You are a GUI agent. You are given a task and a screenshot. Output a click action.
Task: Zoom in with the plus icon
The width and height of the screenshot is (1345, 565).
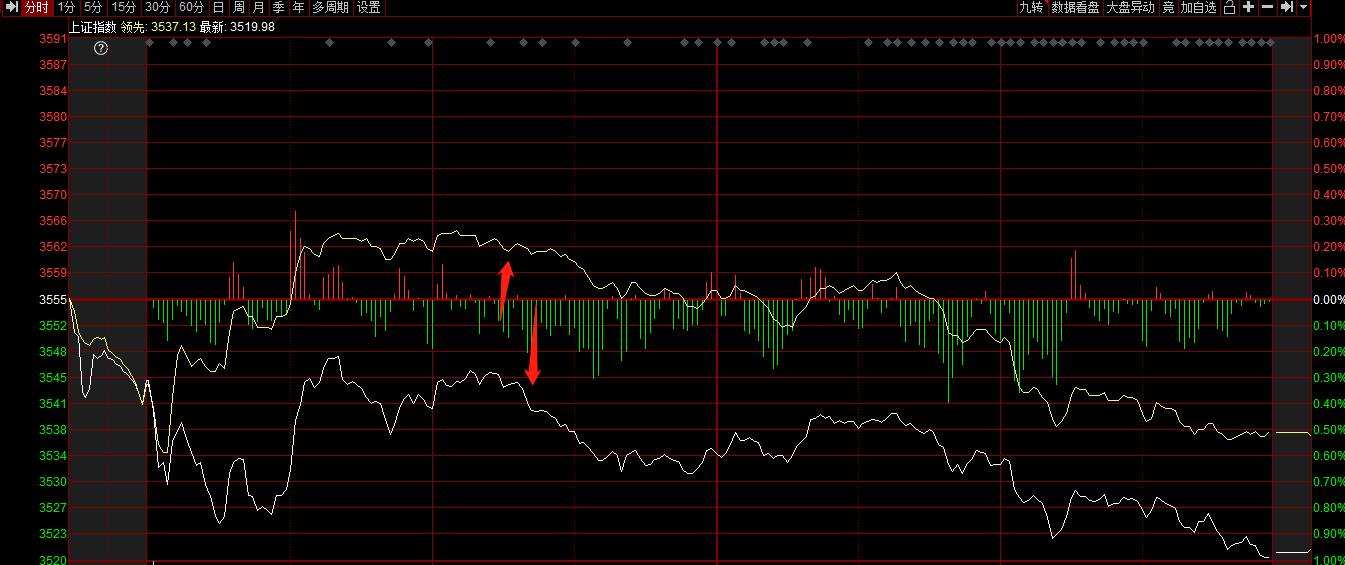point(1248,7)
